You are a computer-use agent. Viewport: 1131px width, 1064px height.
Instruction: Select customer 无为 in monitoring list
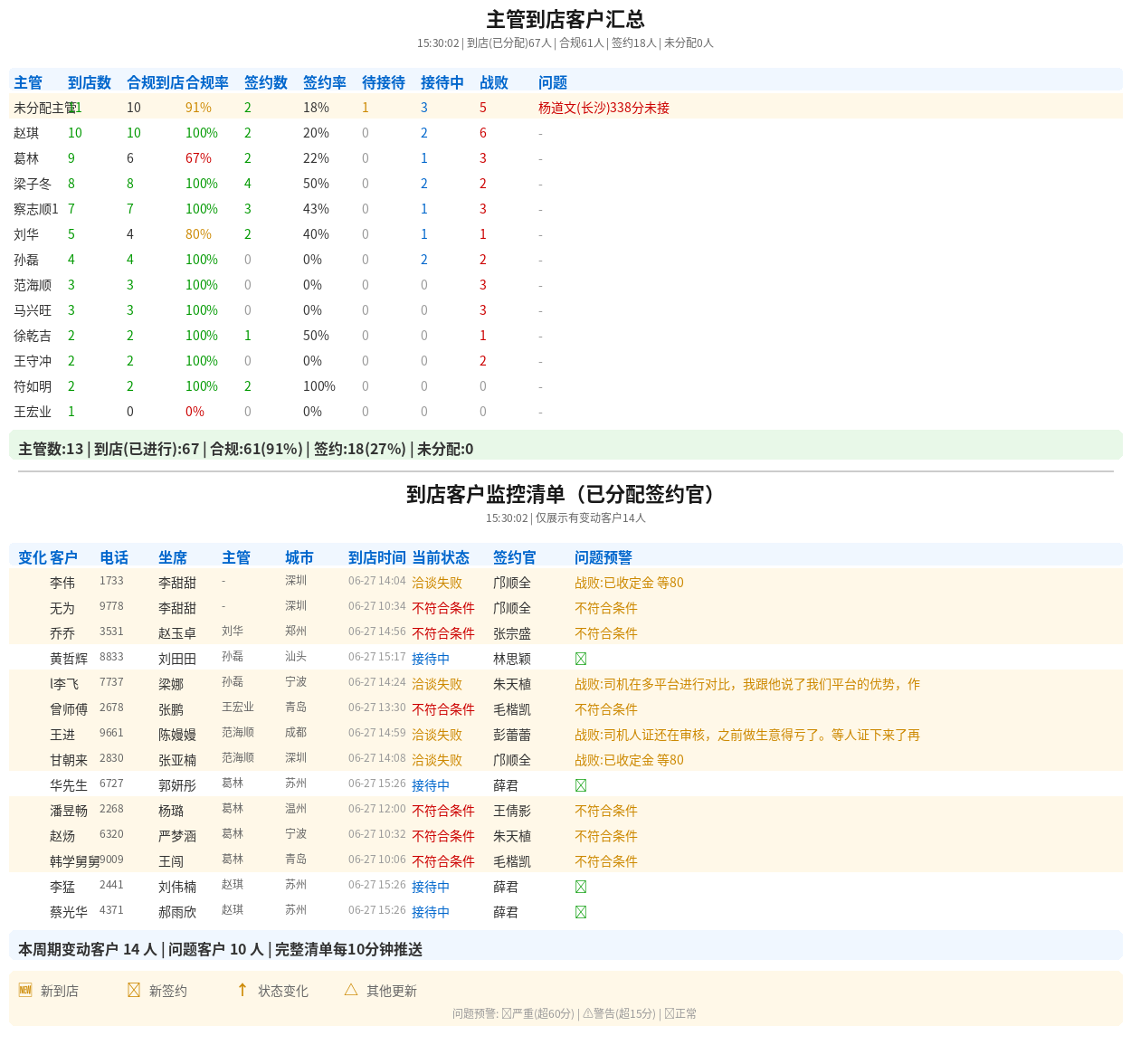click(62, 608)
